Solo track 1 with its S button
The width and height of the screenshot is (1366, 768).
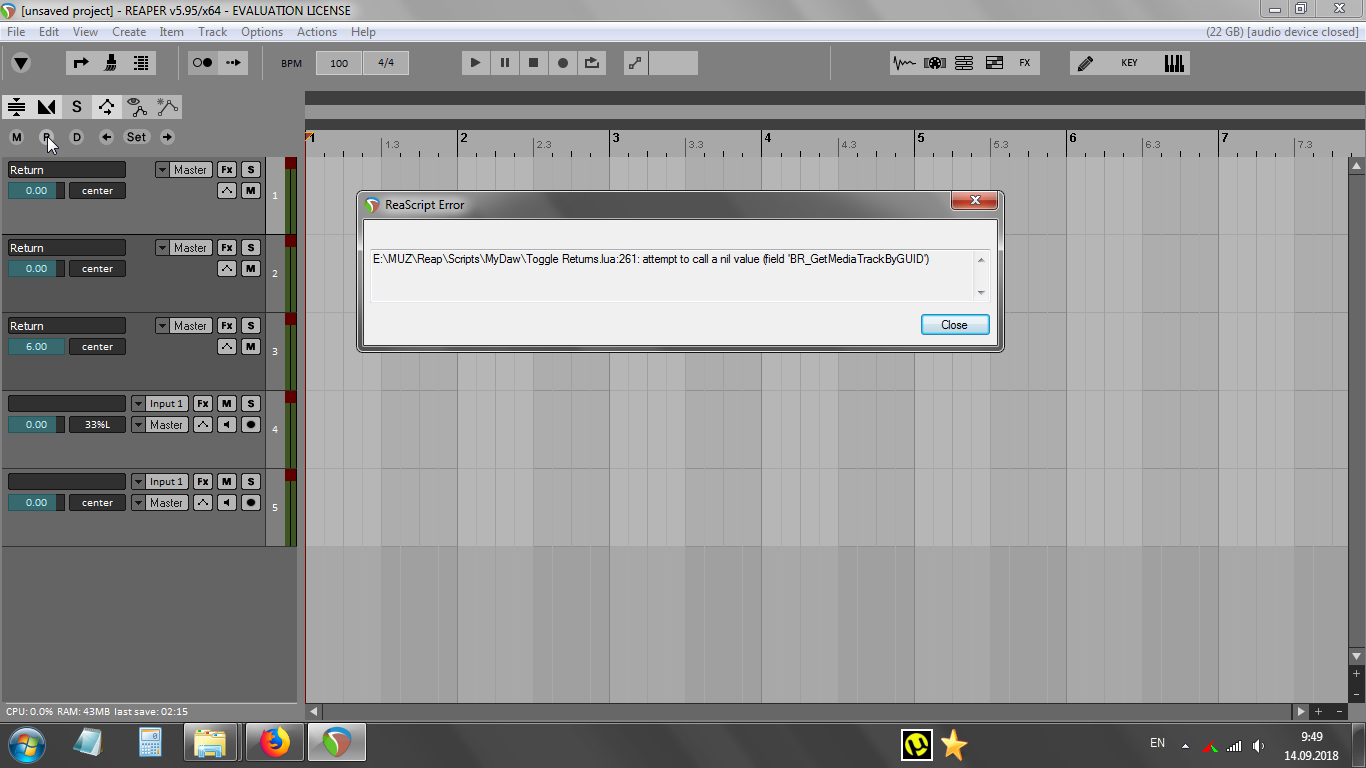pyautogui.click(x=251, y=170)
